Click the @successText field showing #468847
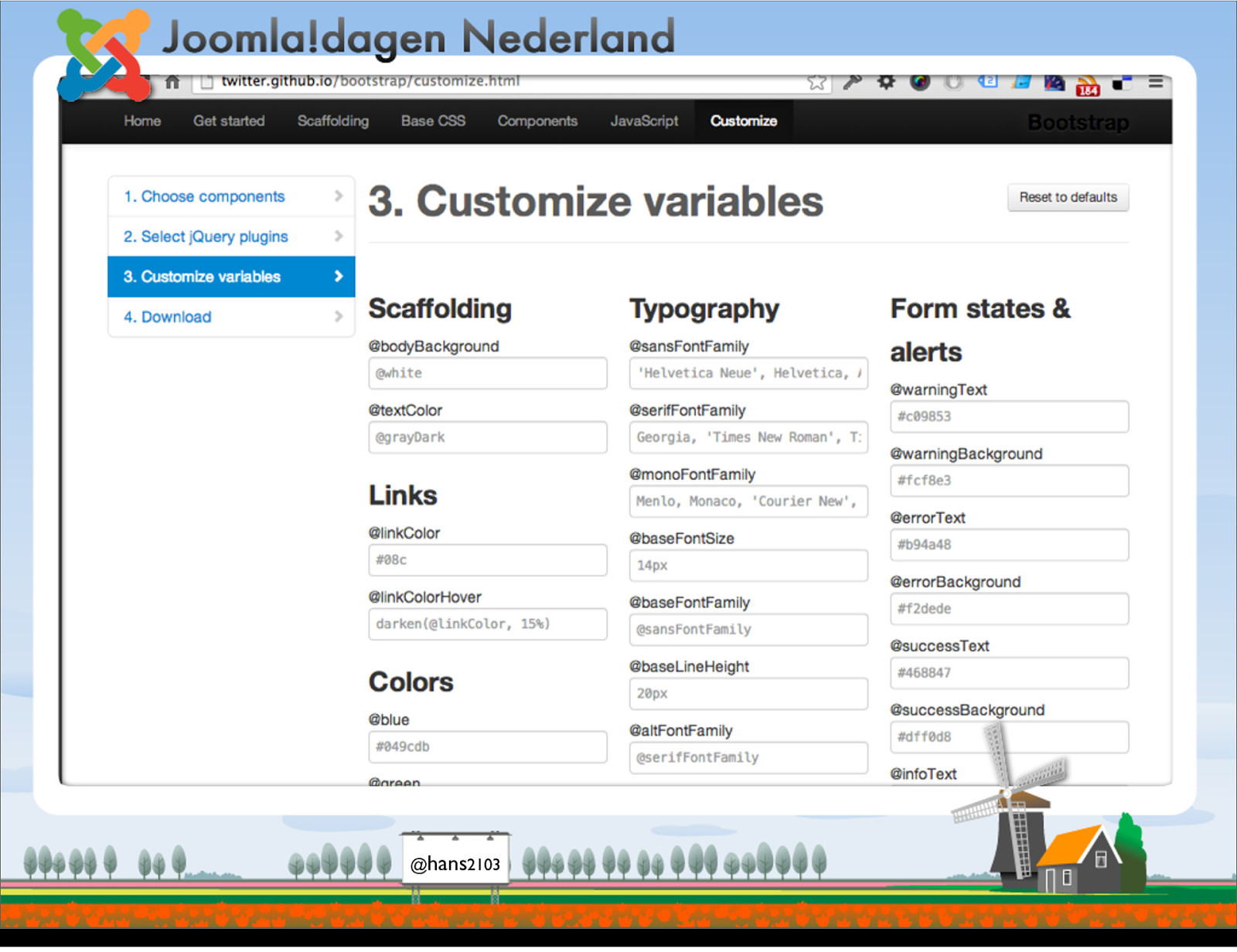This screenshot has height=952, width=1237. (1010, 673)
